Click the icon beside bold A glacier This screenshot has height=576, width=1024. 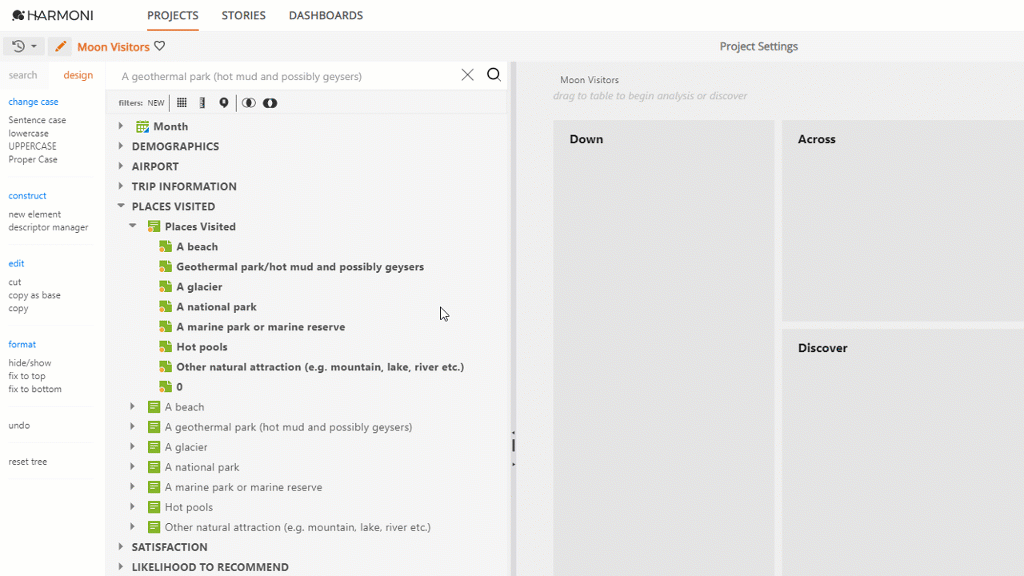(x=165, y=287)
